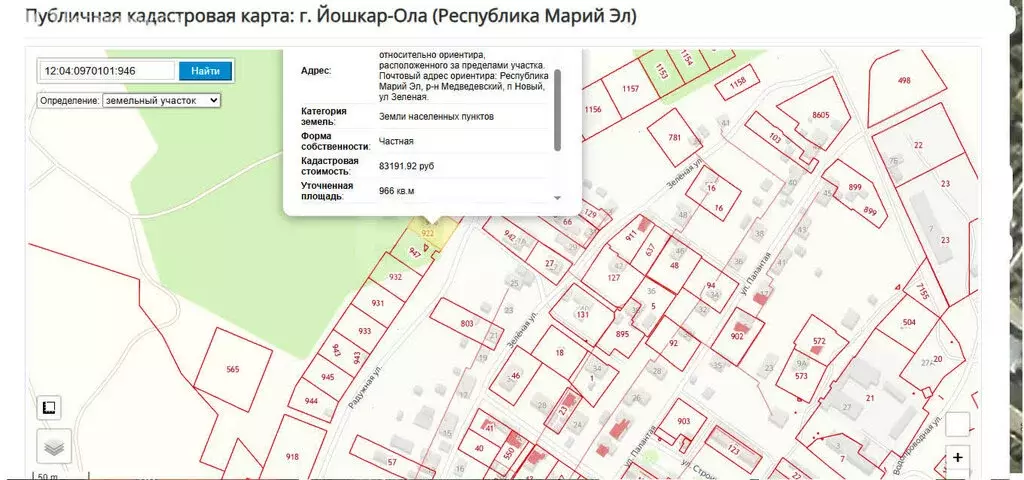This screenshot has height=480, width=1024.
Task: Click parcel 131 on the map
Action: 583,314
